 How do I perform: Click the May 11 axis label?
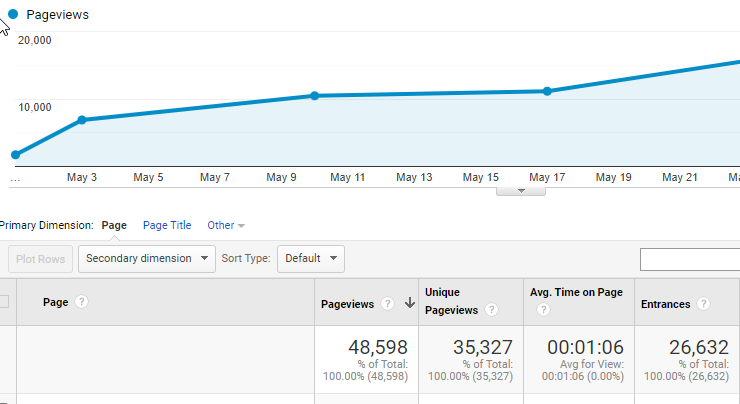348,177
